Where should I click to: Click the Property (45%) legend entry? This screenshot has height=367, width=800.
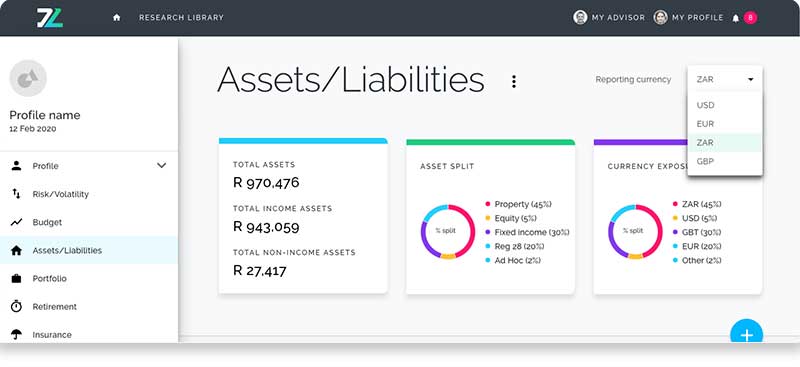(x=518, y=204)
